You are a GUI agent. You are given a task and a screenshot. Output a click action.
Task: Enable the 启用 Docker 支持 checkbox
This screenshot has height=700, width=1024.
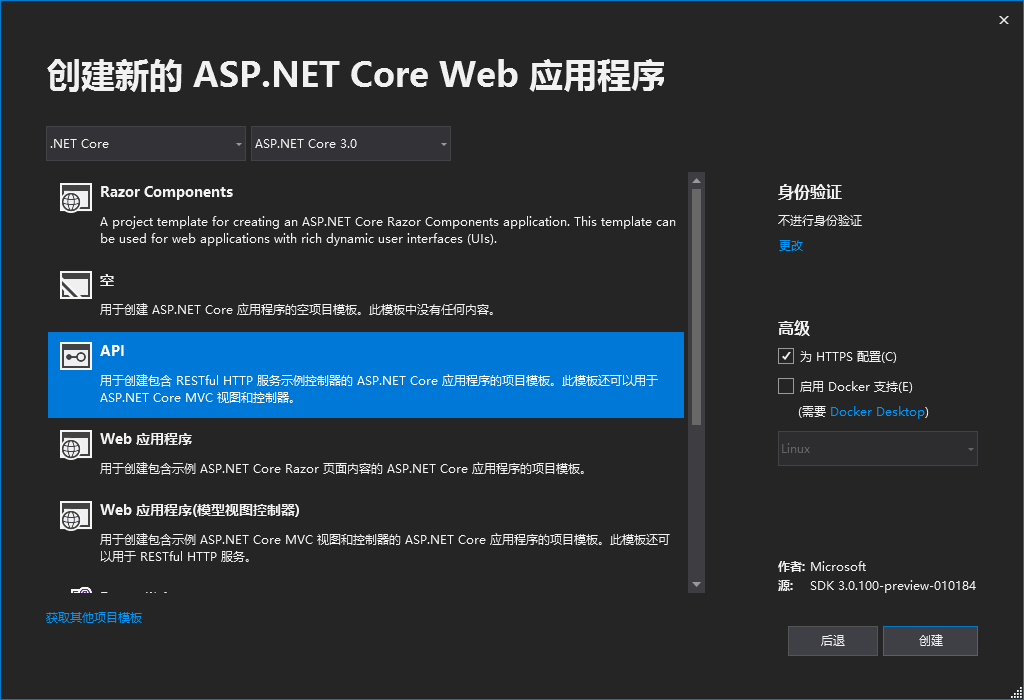coord(786,386)
